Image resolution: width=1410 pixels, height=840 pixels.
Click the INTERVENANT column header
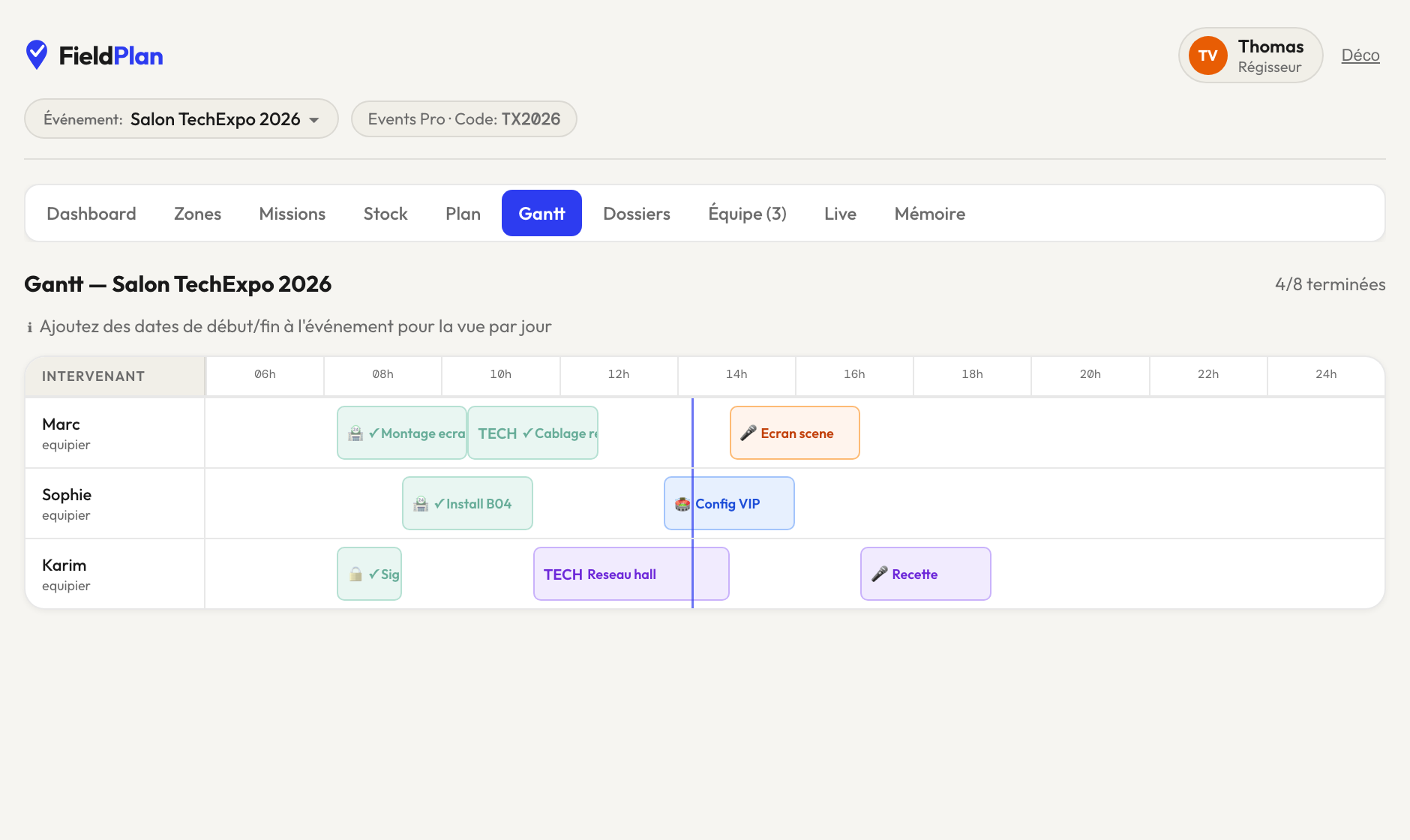coord(115,376)
